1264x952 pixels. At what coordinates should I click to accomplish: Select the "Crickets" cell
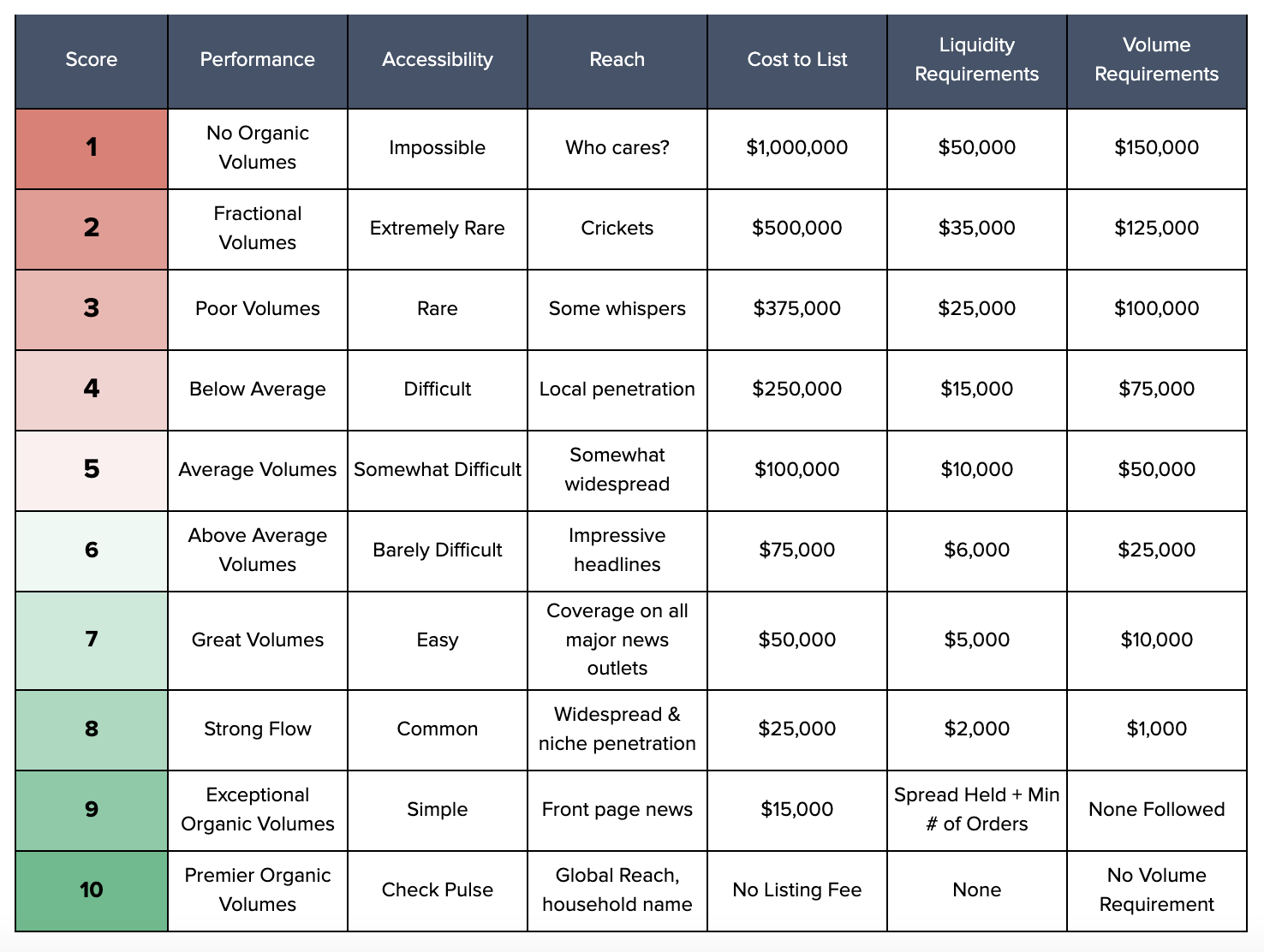click(617, 229)
